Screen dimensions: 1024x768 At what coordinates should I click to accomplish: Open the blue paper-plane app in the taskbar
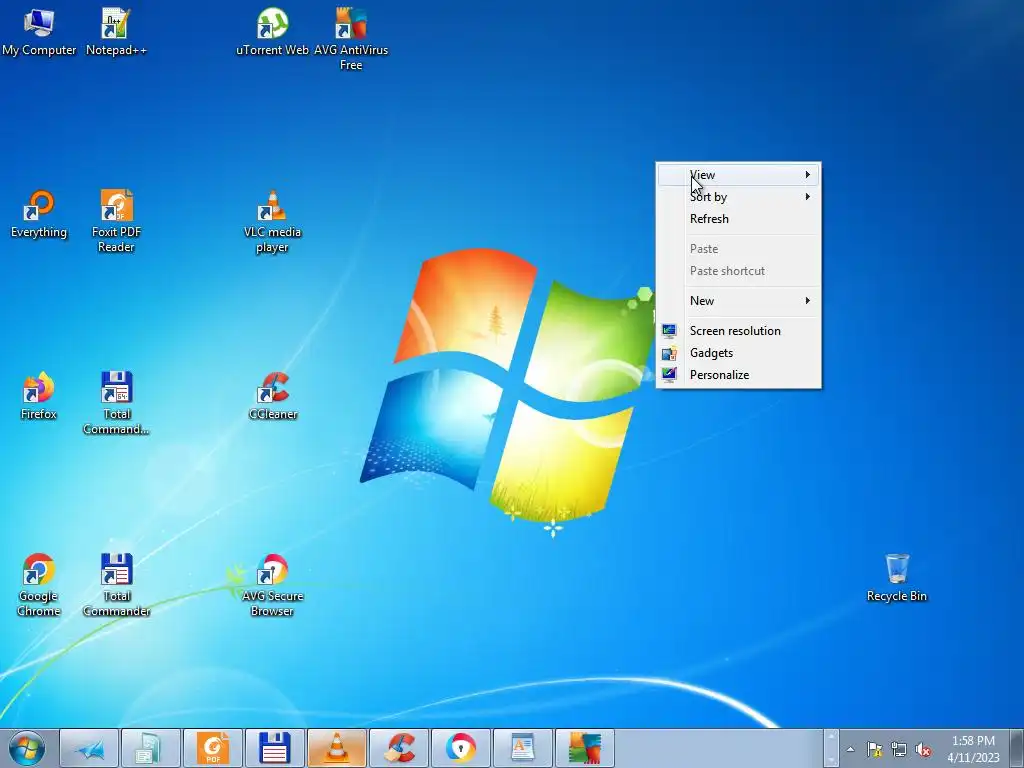click(x=89, y=748)
